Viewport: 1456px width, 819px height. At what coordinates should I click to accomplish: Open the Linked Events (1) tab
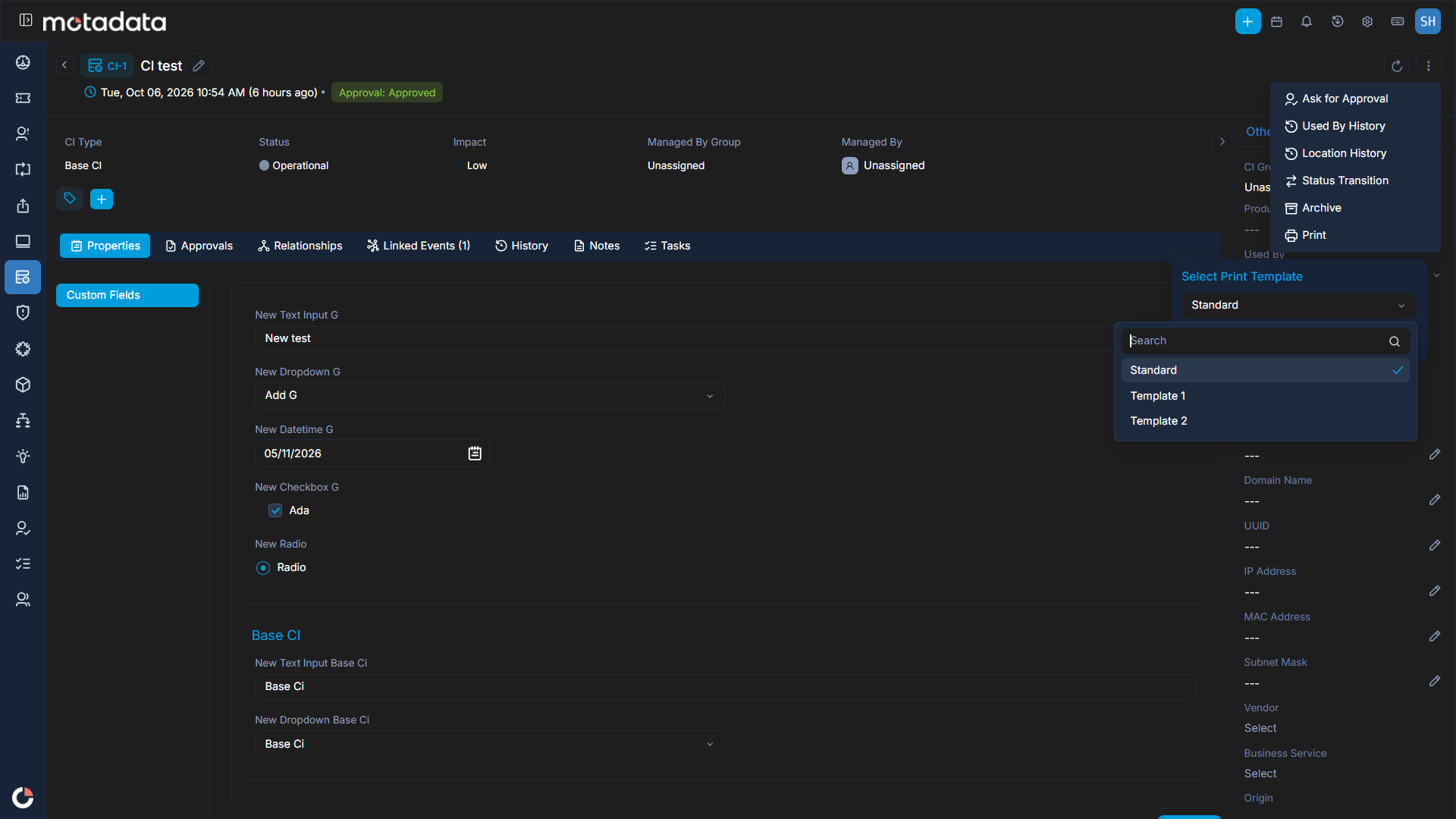tap(419, 246)
